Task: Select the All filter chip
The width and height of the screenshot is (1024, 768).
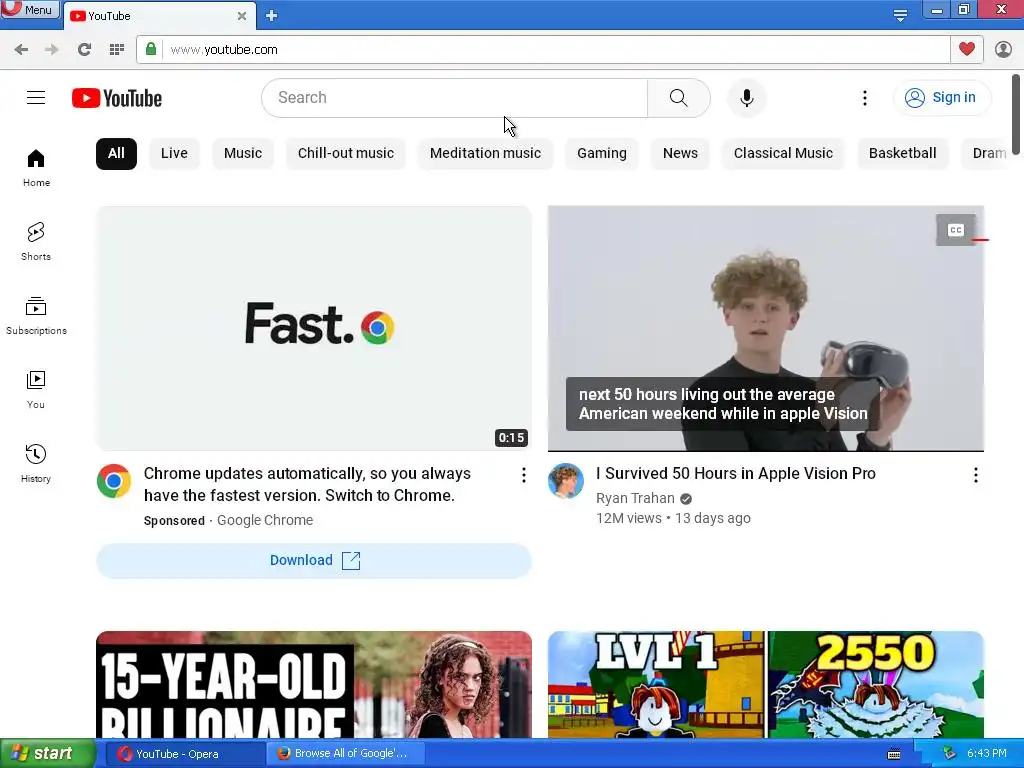Action: point(116,153)
